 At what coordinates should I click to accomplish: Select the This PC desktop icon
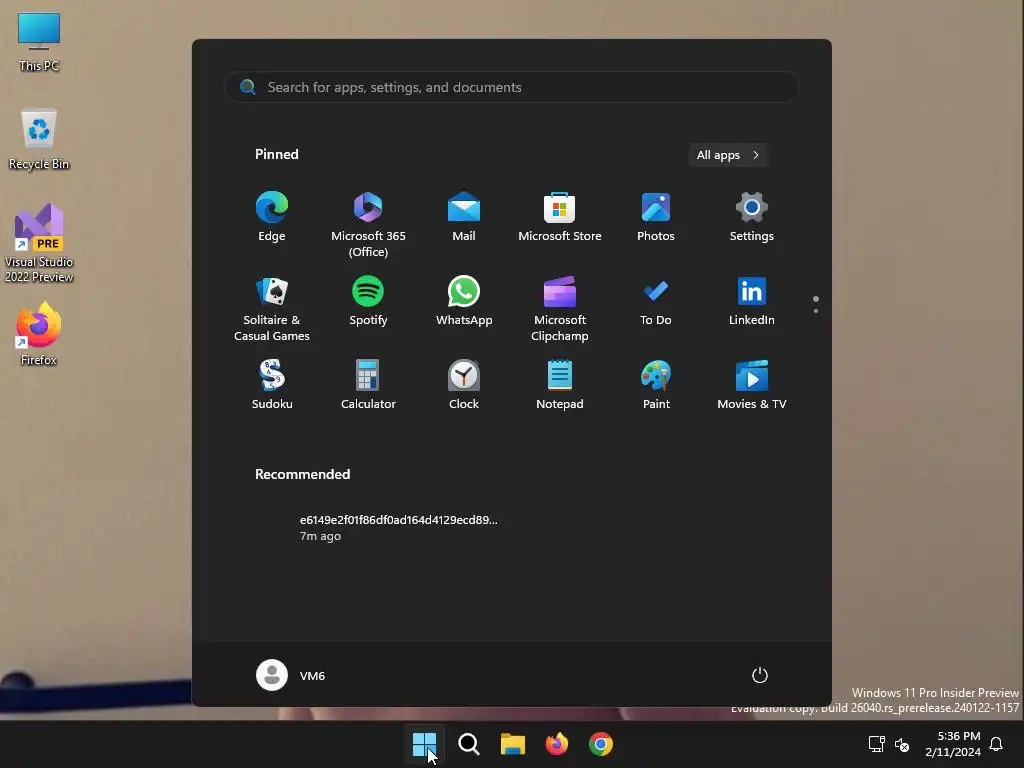pyautogui.click(x=39, y=42)
